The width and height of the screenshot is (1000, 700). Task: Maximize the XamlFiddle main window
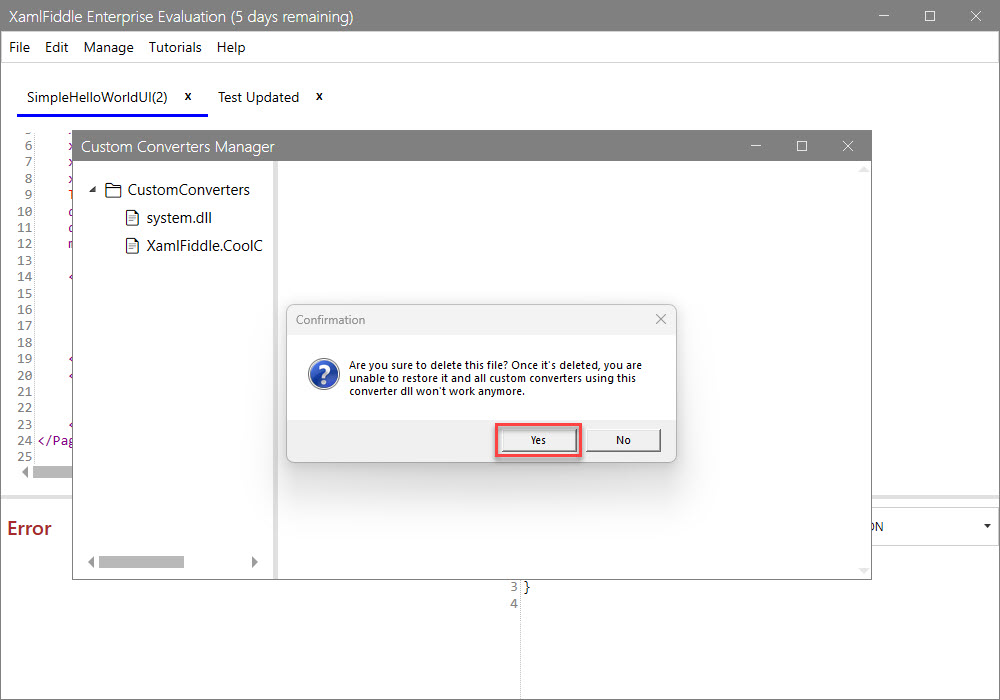click(x=930, y=16)
